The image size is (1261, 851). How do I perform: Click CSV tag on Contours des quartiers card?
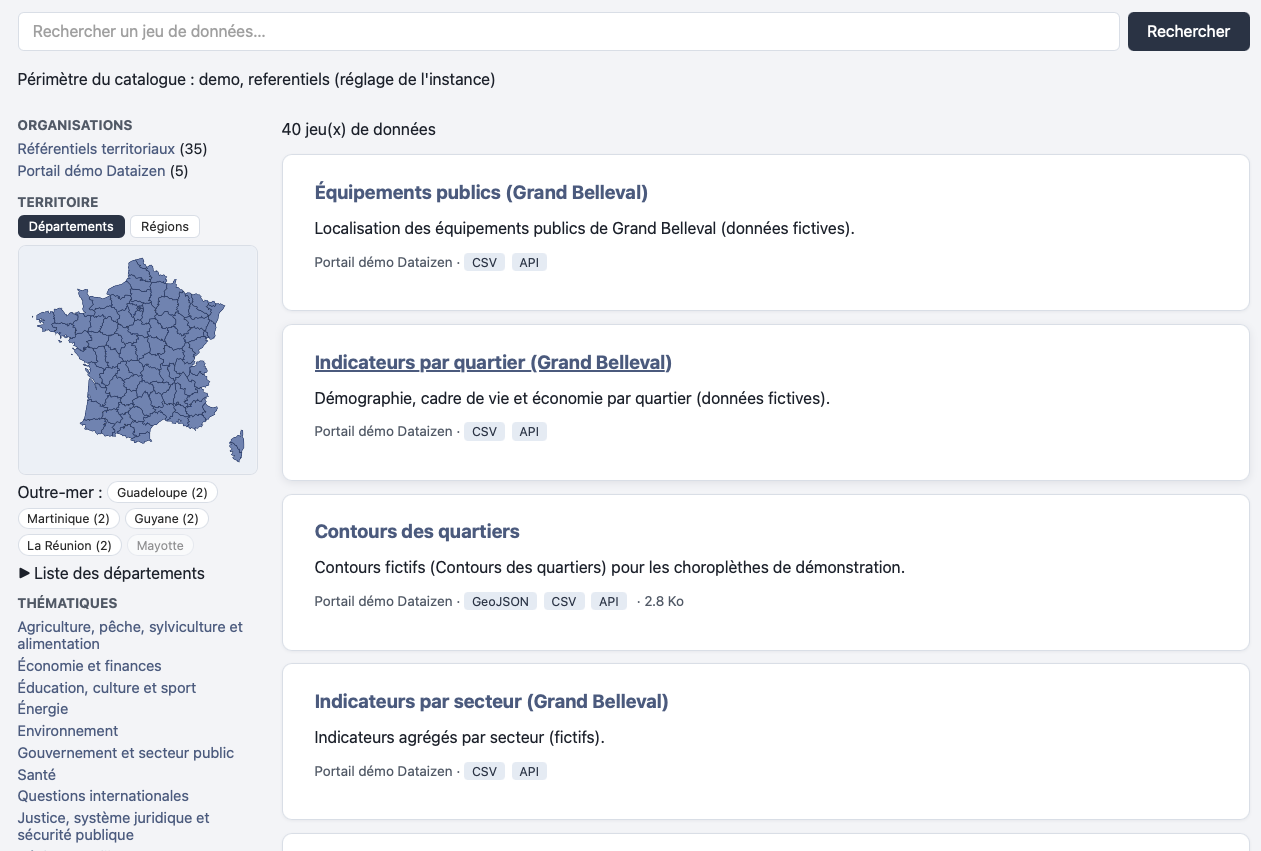coord(564,601)
